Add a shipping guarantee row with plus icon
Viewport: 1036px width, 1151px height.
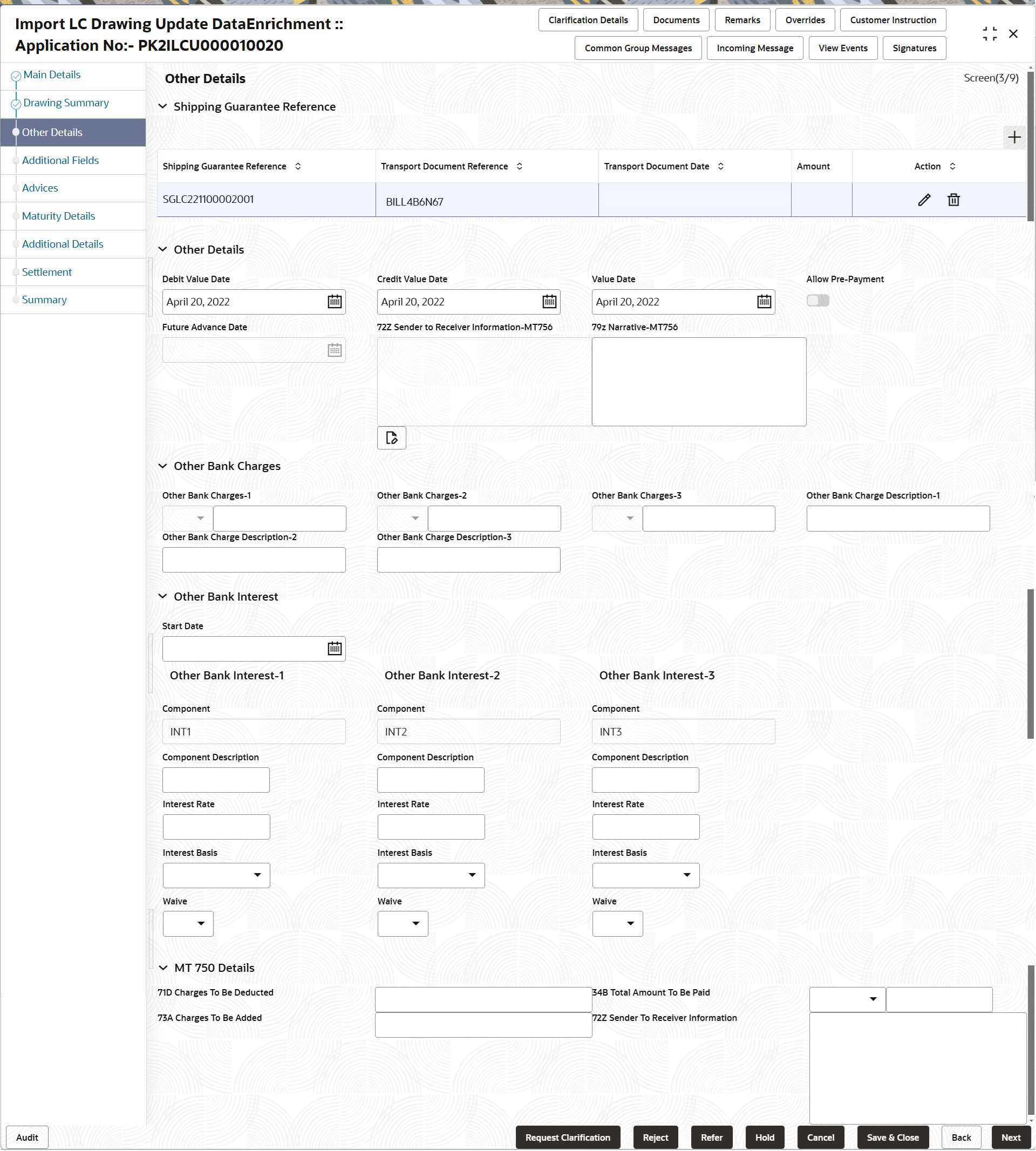click(x=1014, y=137)
